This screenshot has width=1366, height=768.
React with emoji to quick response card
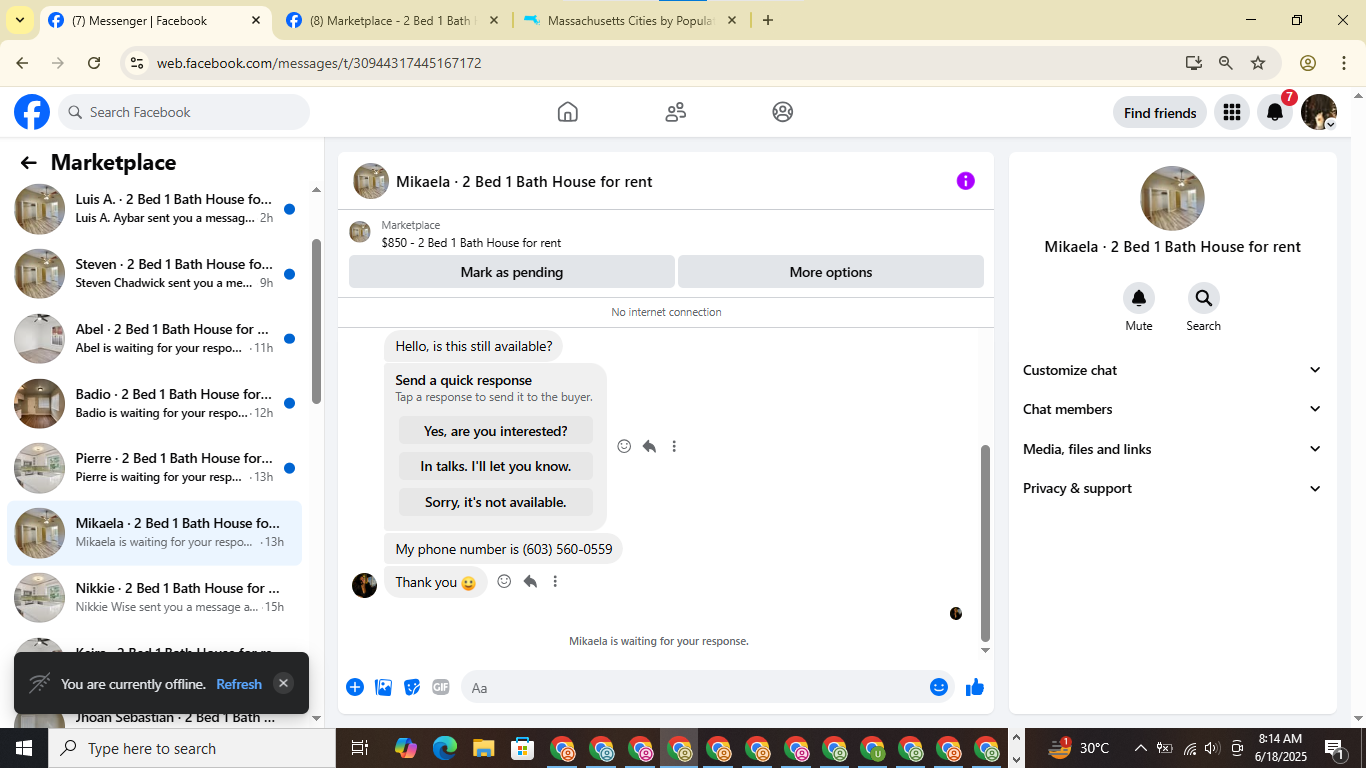pos(624,446)
